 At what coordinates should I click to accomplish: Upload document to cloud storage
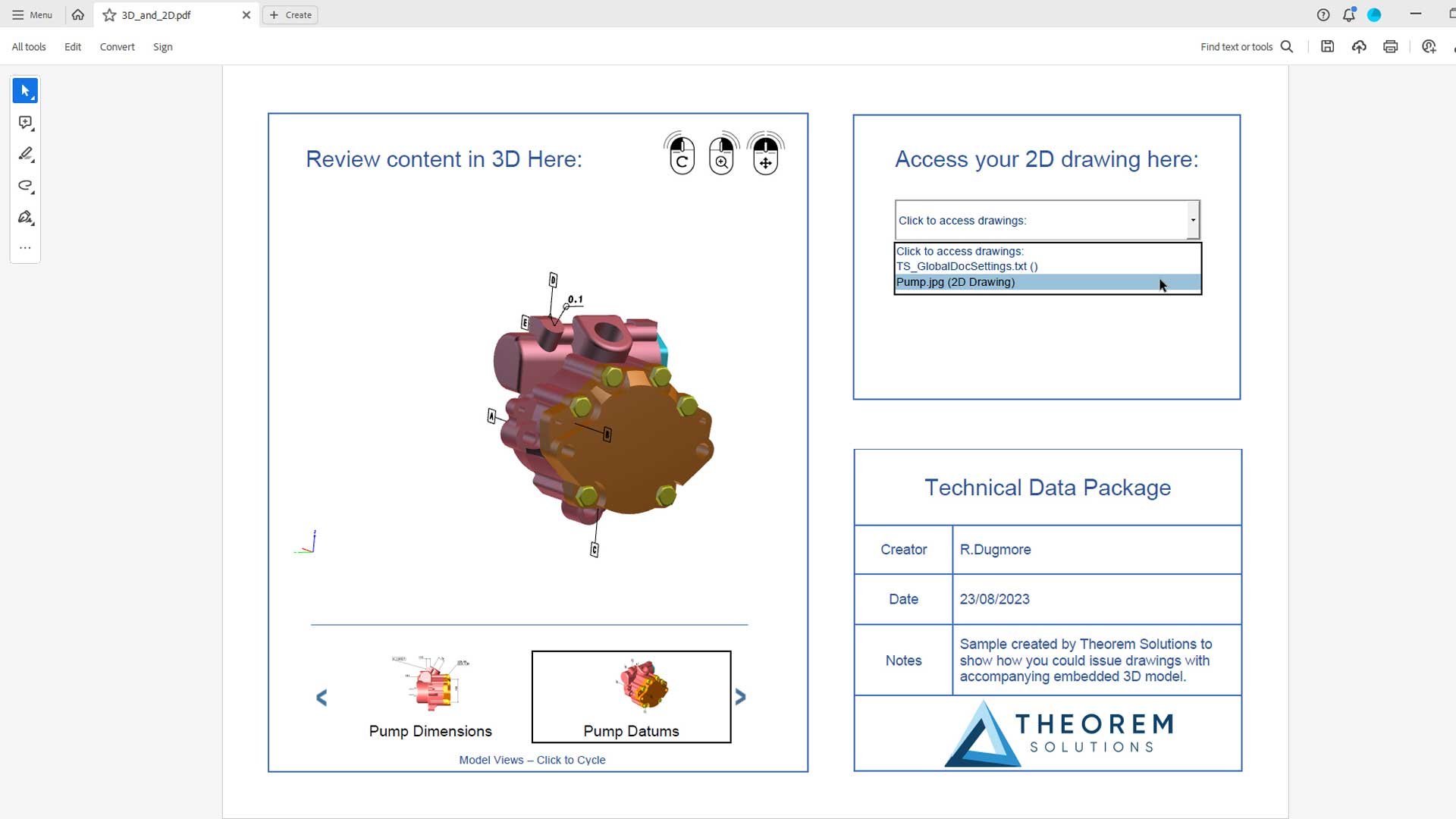click(1358, 46)
